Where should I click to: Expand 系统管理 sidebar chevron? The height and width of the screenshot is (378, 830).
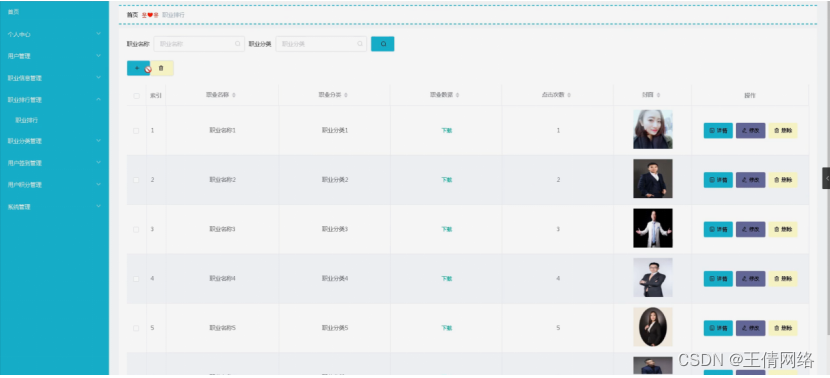pos(98,206)
